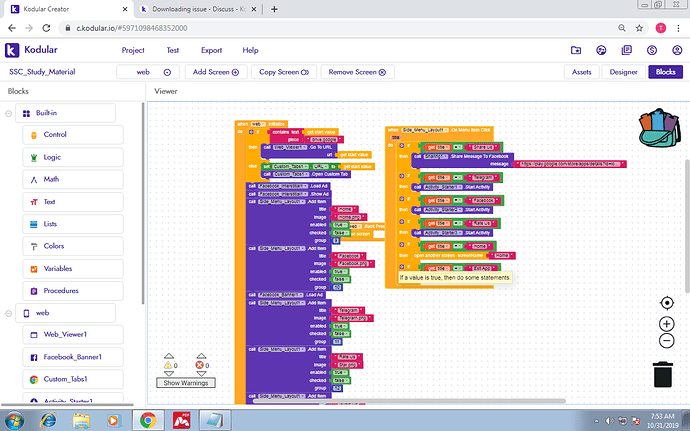Click the viewer horizontal scrollbar
Image resolution: width=690 pixels, height=431 pixels.
tap(409, 401)
